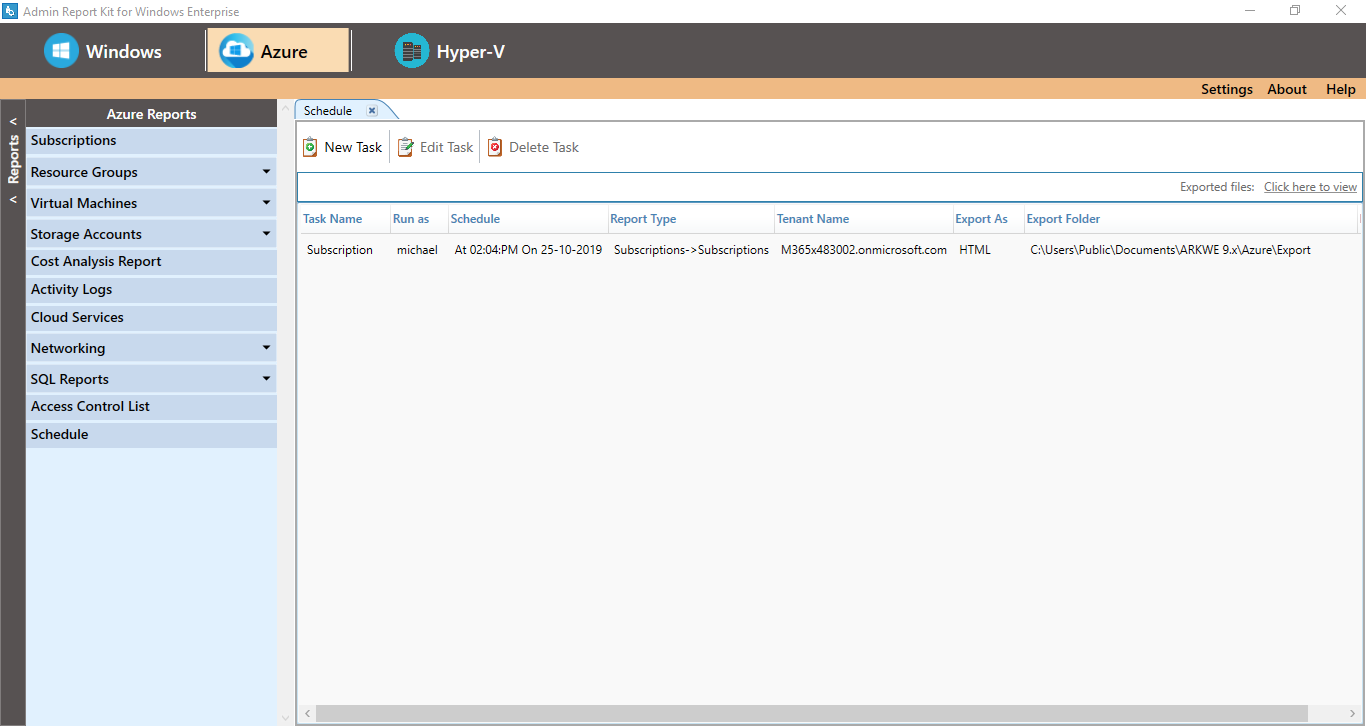Open the Cloud Services report

(x=151, y=318)
